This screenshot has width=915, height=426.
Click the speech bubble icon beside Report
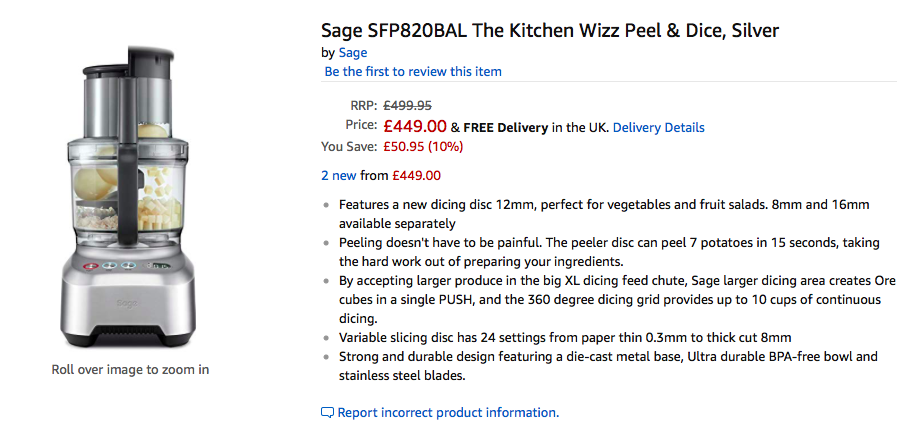(327, 412)
